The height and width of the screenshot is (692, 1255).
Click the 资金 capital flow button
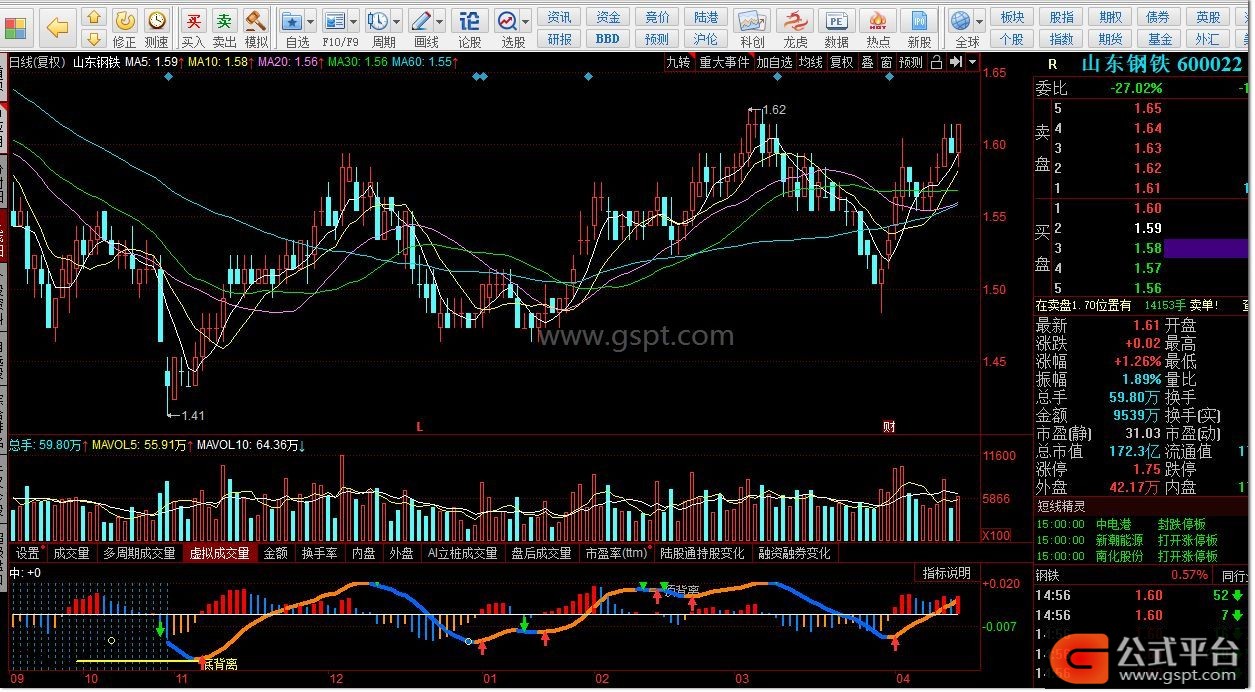pos(608,17)
